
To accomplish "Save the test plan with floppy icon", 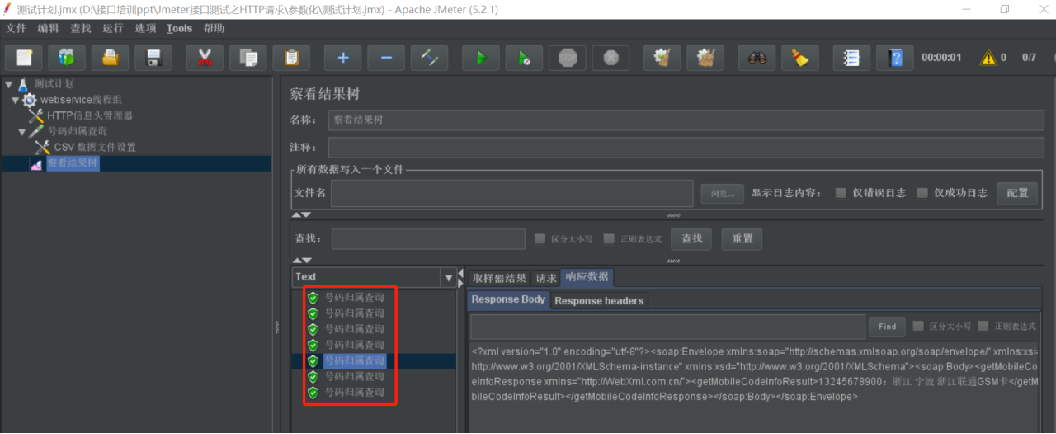I will click(x=153, y=58).
